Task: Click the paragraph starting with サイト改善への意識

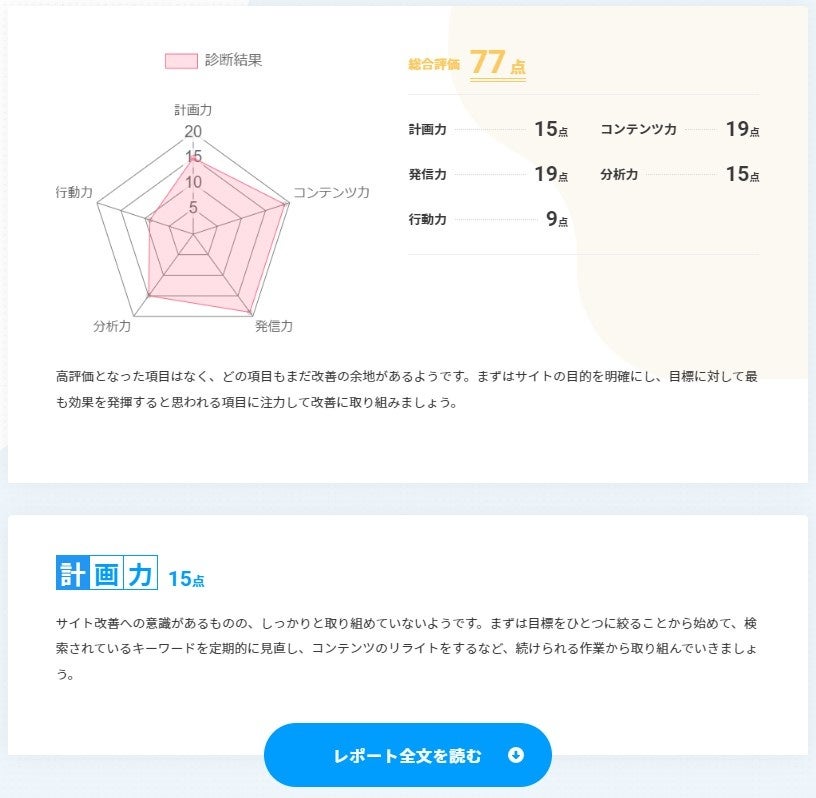Action: pos(407,648)
